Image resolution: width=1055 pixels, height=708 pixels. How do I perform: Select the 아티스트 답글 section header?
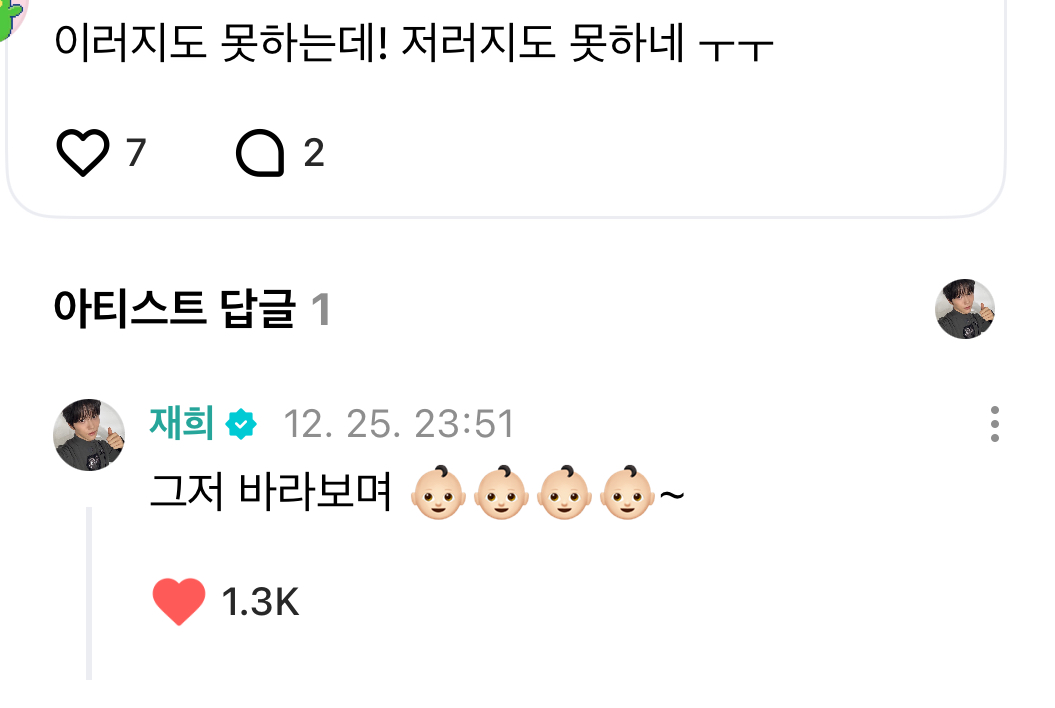(x=174, y=309)
